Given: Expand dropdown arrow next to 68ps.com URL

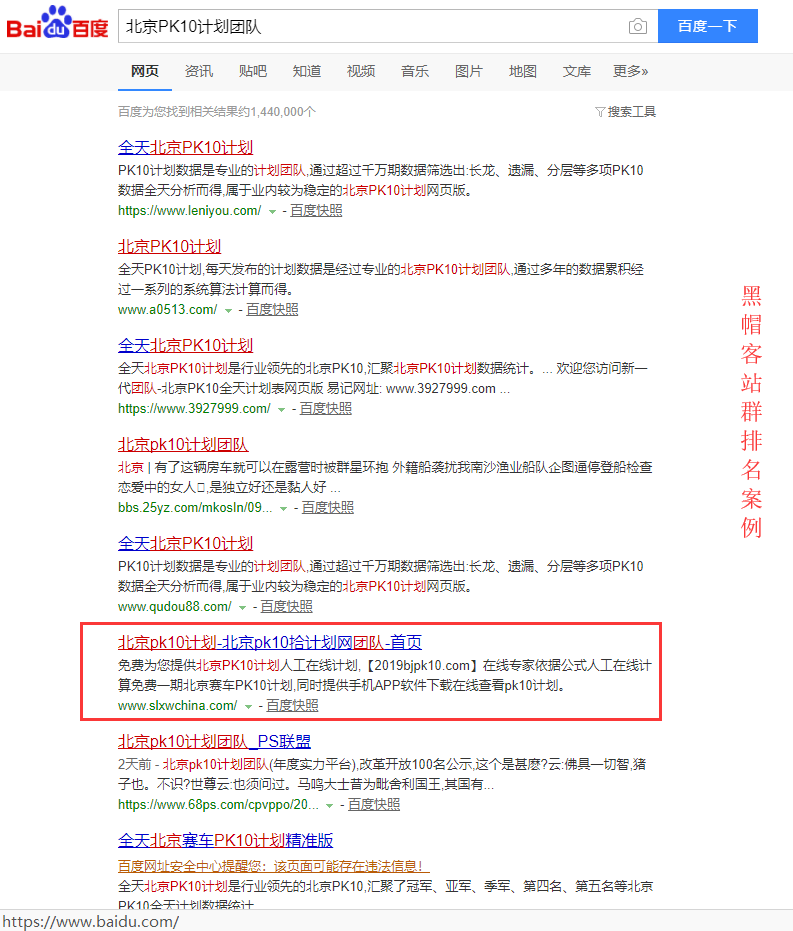Looking at the screenshot, I should pyautogui.click(x=330, y=806).
